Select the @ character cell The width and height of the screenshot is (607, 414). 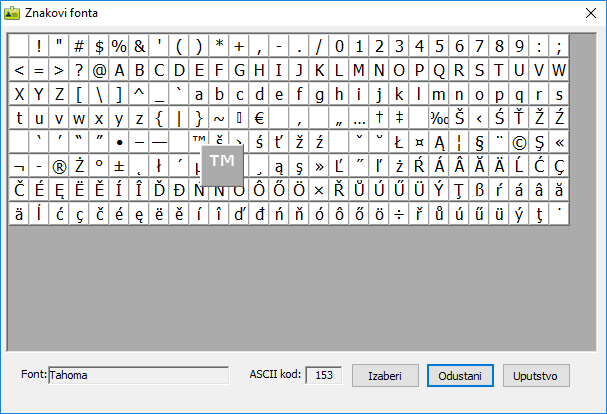[99, 70]
